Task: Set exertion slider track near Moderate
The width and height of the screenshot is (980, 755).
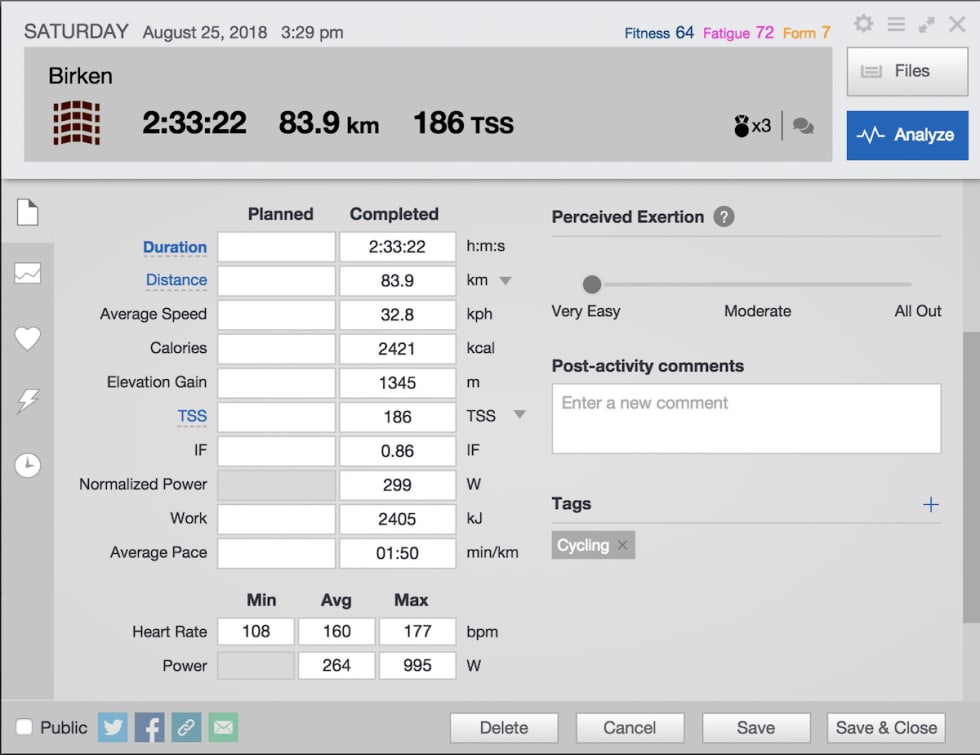Action: (757, 284)
